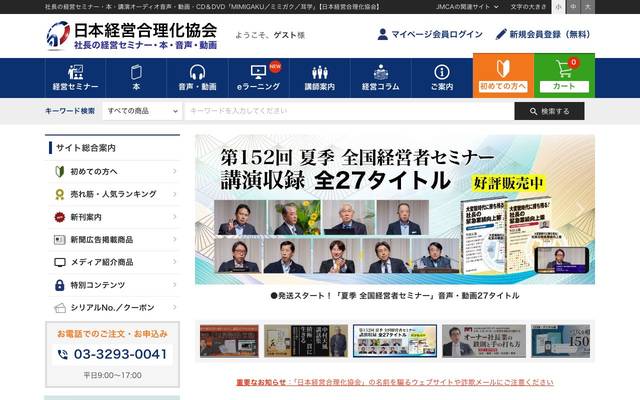Expand the JMCAの関連サイト dropdown
640x400 pixels.
467,7
